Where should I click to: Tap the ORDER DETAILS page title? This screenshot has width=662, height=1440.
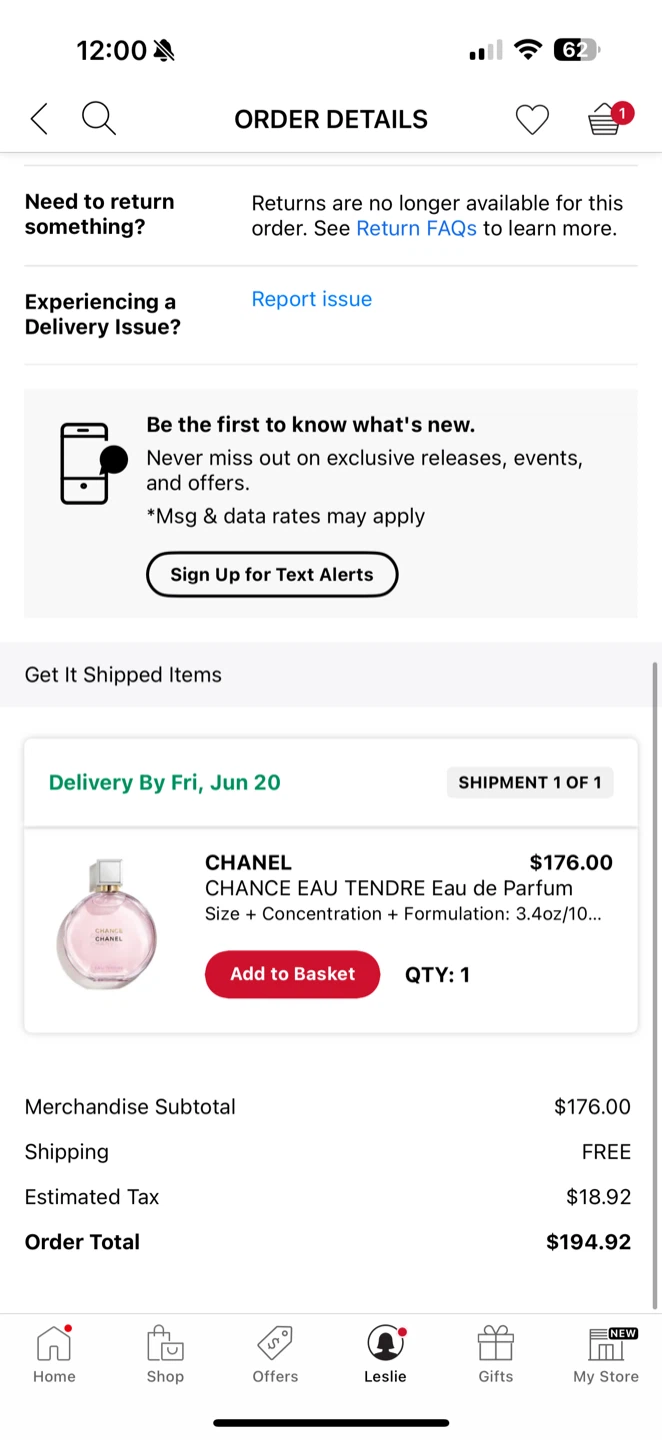pyautogui.click(x=331, y=119)
